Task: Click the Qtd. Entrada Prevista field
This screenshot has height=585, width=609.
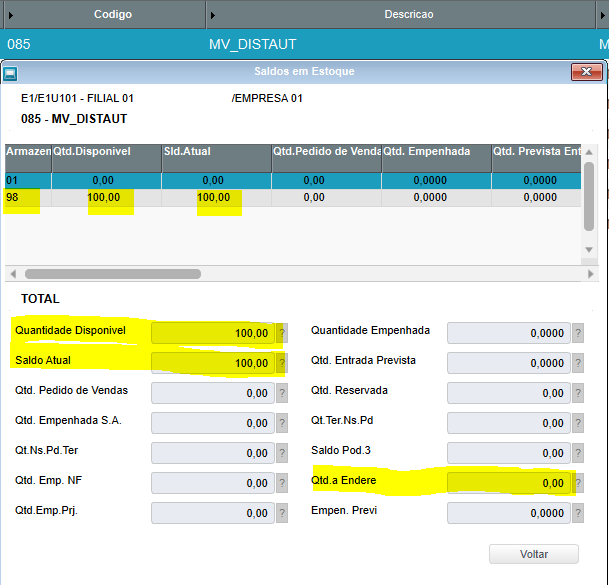Action: click(509, 363)
